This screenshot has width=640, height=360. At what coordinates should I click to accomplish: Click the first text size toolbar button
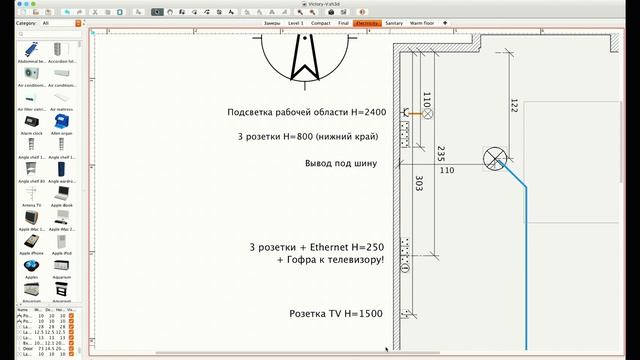pos(247,12)
